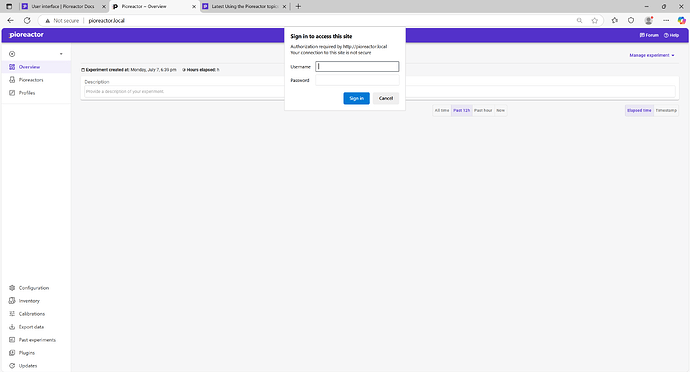Bookmark this page with star icon
The image size is (690, 372).
595,20
